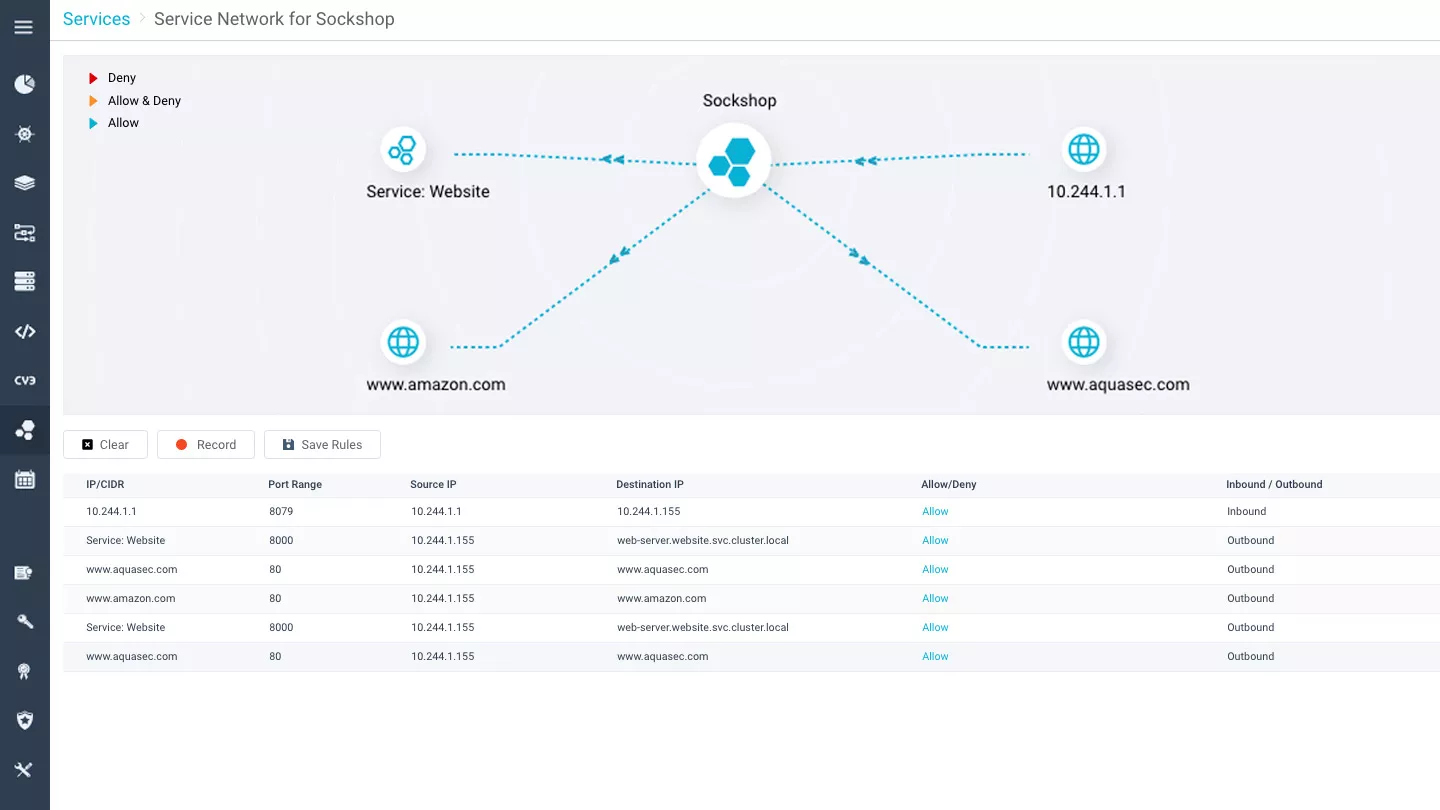Open the CVE vulnerabilities sidebar icon

tap(24, 381)
